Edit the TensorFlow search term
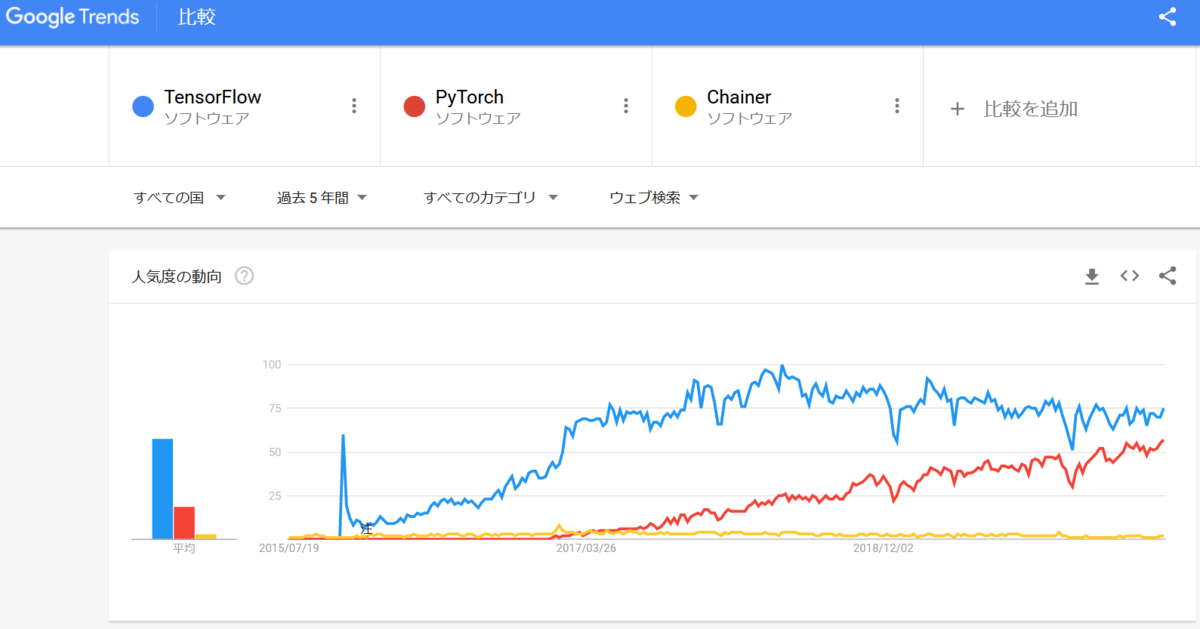 (213, 98)
